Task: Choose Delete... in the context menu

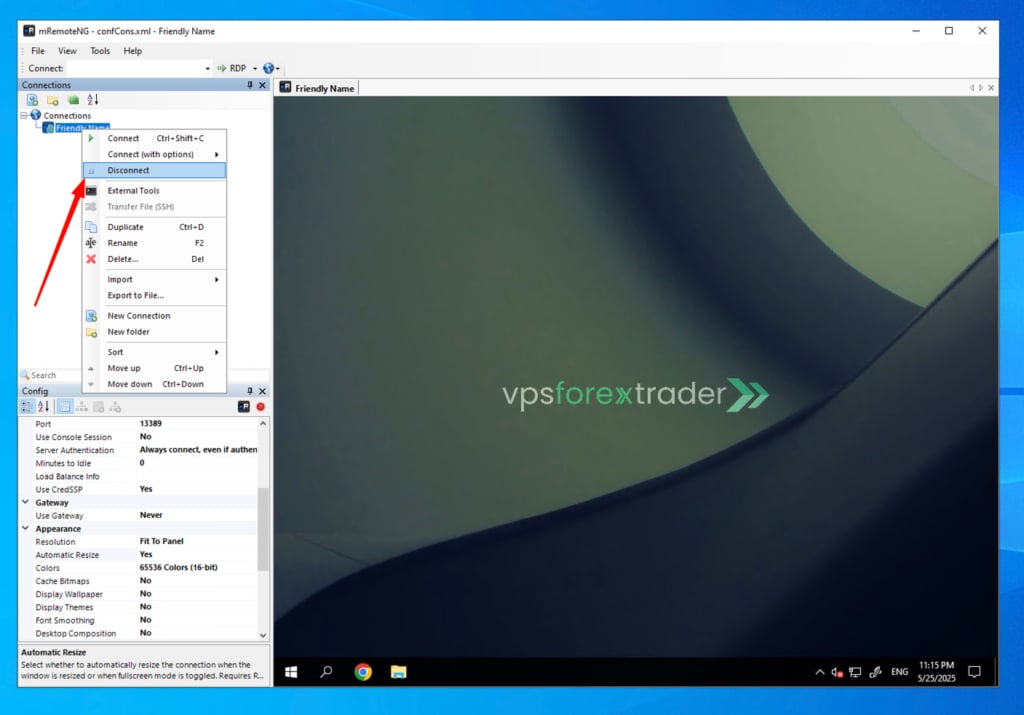Action: point(155,259)
